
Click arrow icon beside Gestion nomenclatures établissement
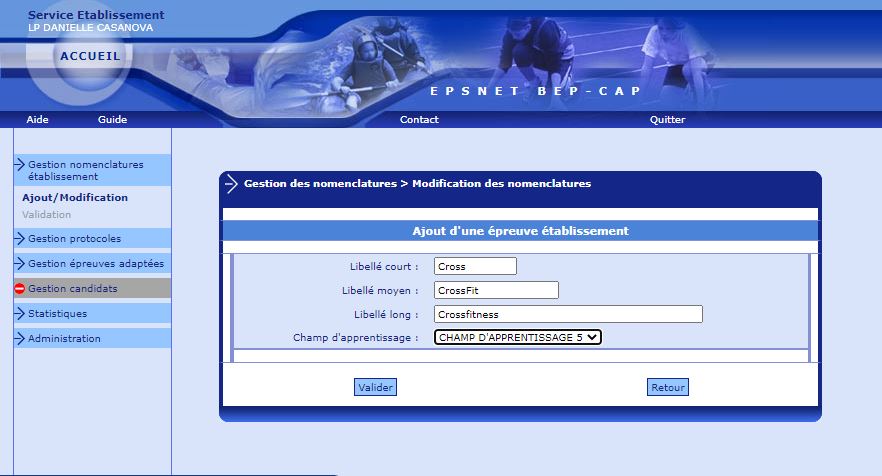20,164
